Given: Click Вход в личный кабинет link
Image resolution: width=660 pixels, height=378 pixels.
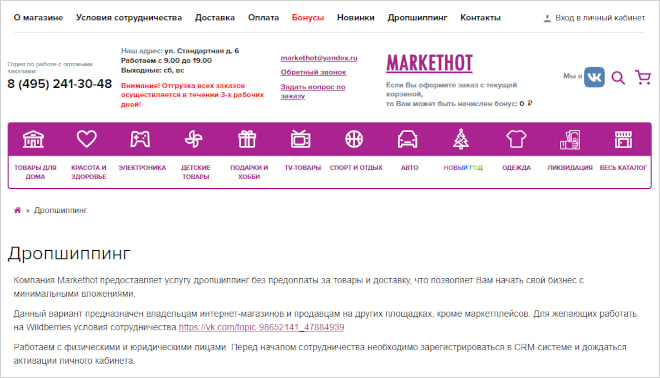Looking at the screenshot, I should 600,18.
